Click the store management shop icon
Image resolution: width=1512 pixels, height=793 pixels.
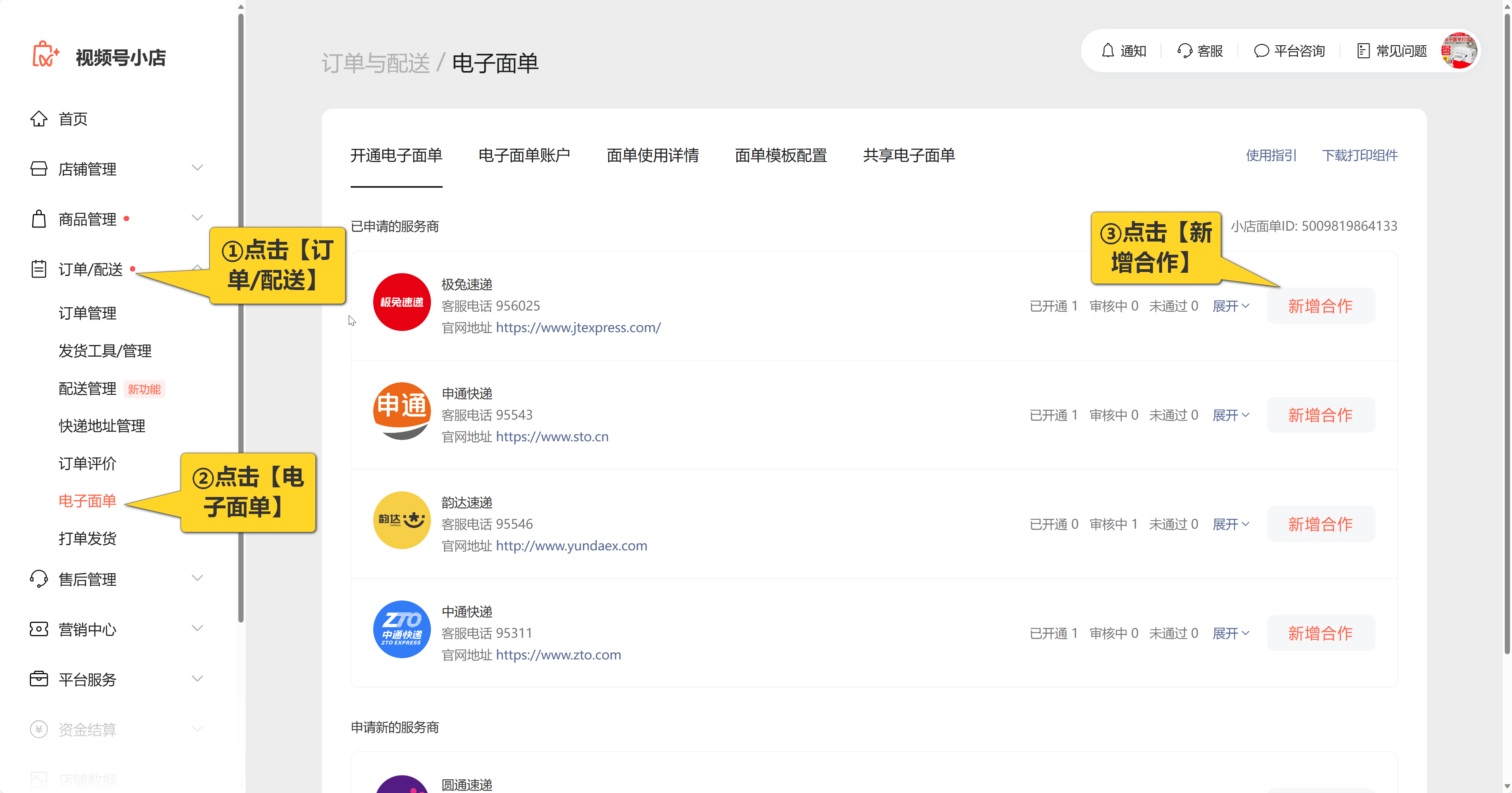click(39, 169)
